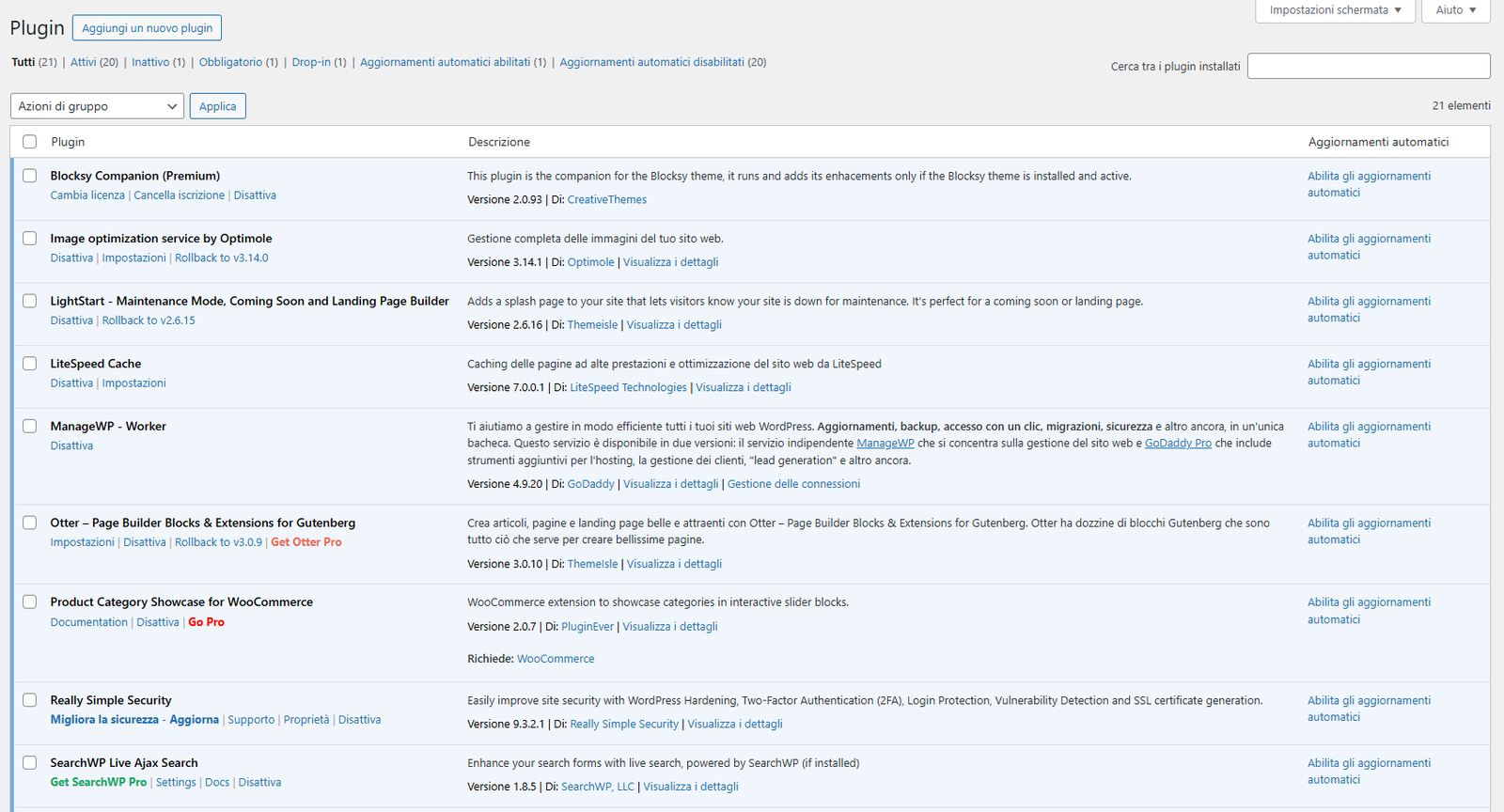Open Settings for SearchWP Live Ajax Search
This screenshot has width=1504, height=812.
tap(176, 782)
